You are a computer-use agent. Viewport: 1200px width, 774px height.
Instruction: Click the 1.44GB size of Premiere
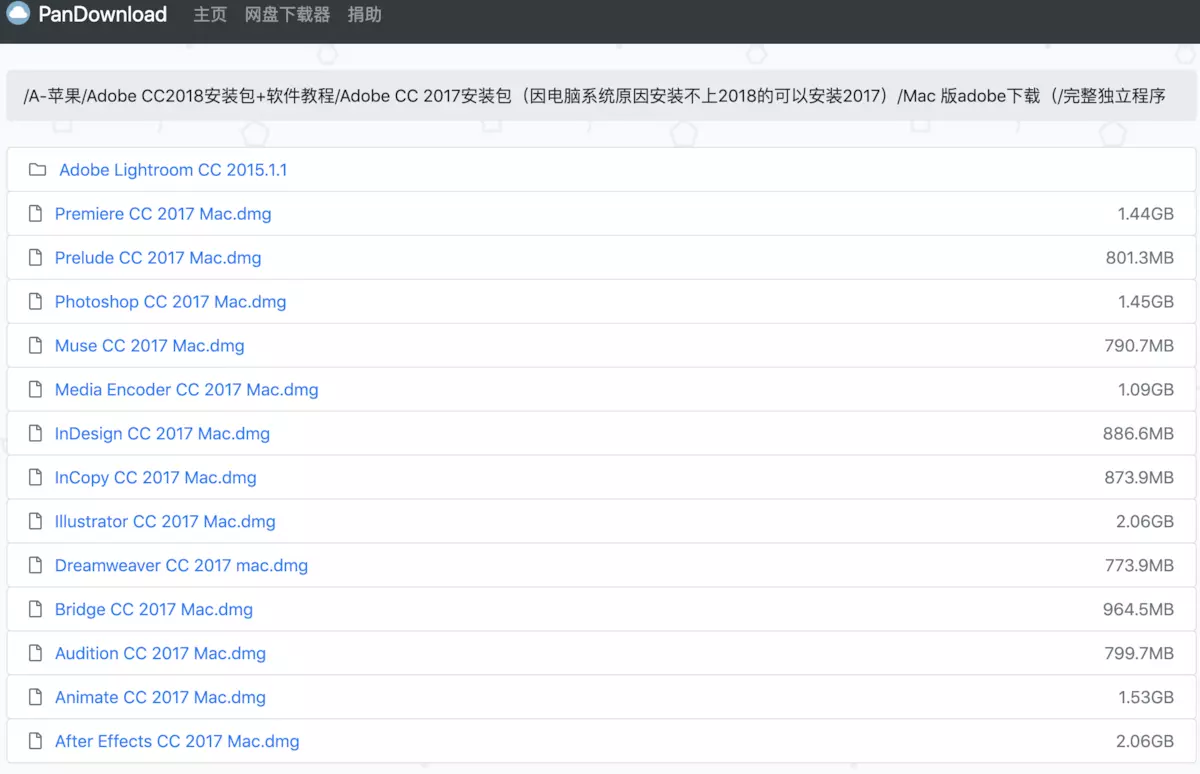tap(1146, 214)
